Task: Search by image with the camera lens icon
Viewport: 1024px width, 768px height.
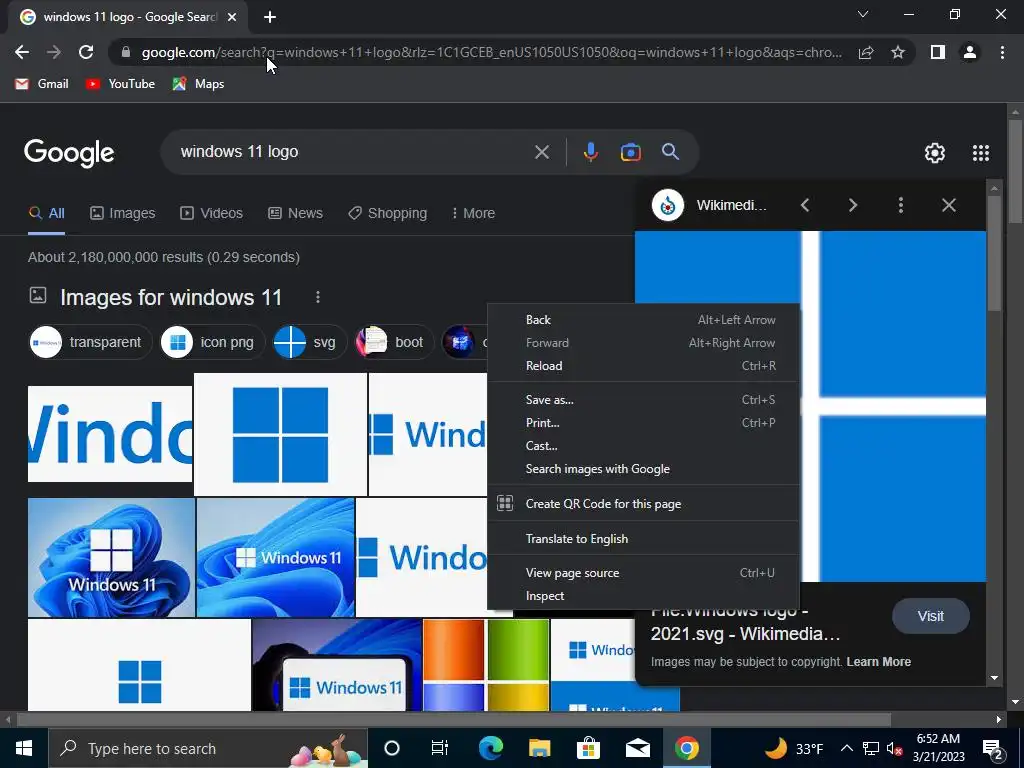Action: [x=630, y=152]
